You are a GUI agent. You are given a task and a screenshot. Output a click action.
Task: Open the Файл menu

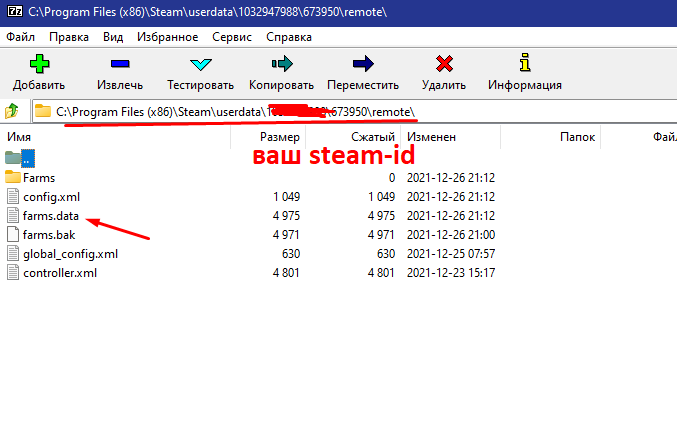tap(20, 37)
